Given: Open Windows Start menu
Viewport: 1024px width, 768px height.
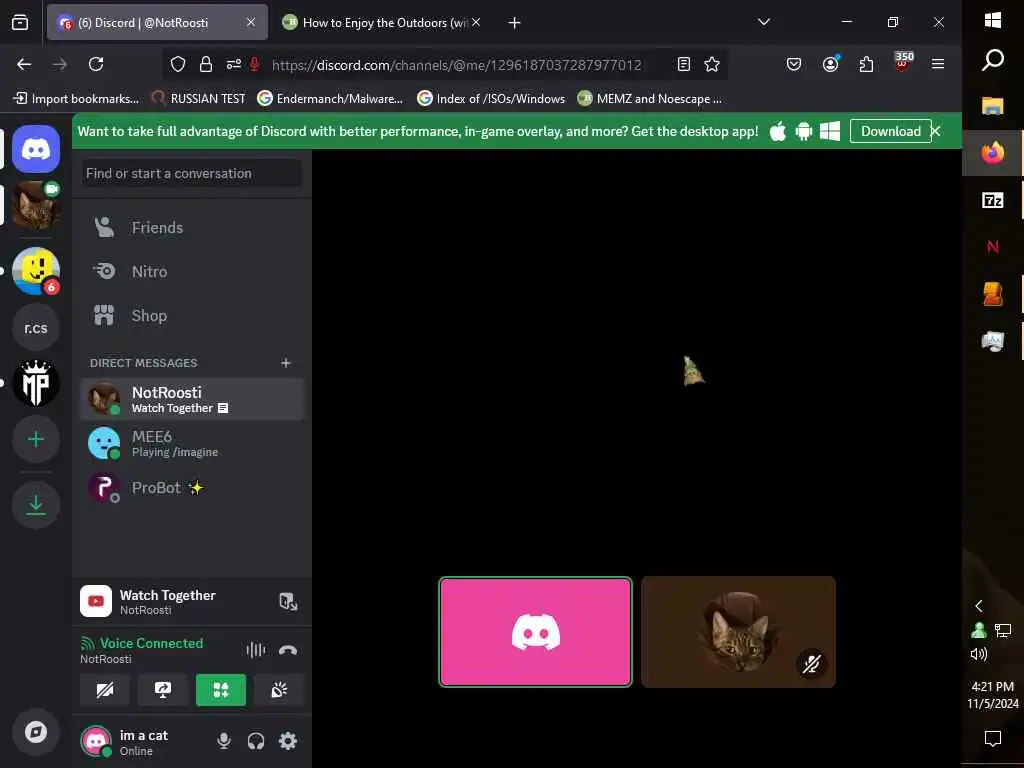Looking at the screenshot, I should 993,21.
